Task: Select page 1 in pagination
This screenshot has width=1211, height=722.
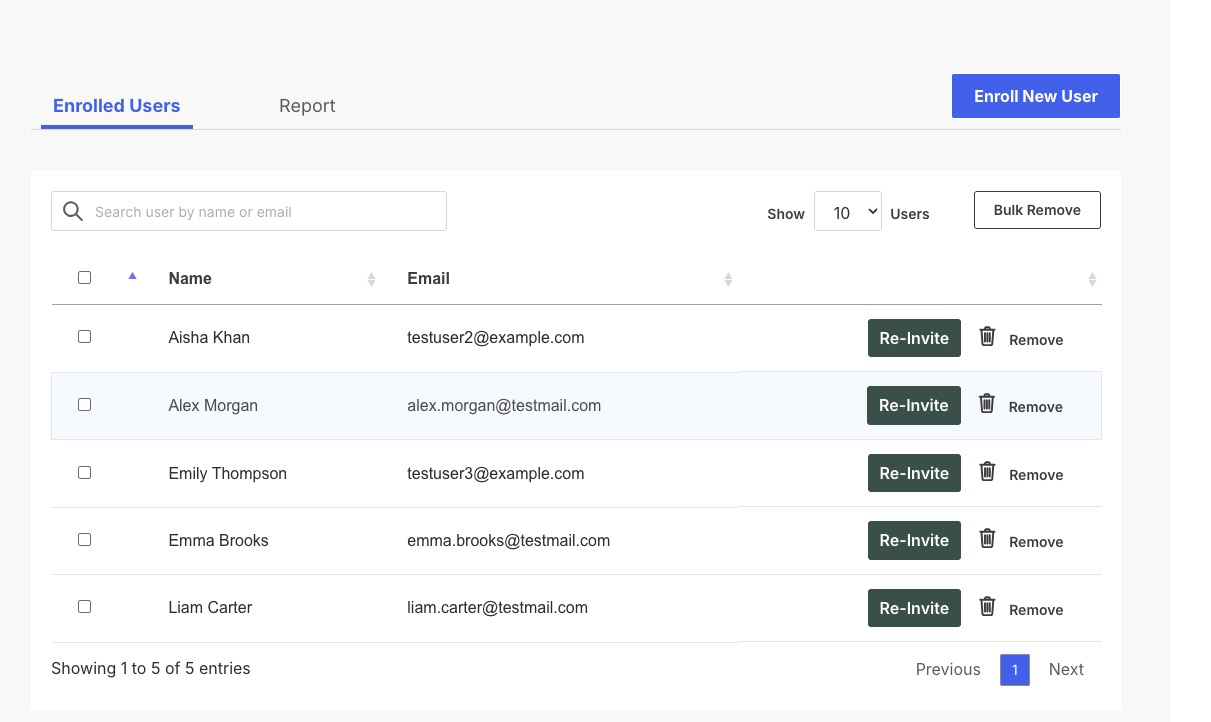Action: click(x=1014, y=670)
